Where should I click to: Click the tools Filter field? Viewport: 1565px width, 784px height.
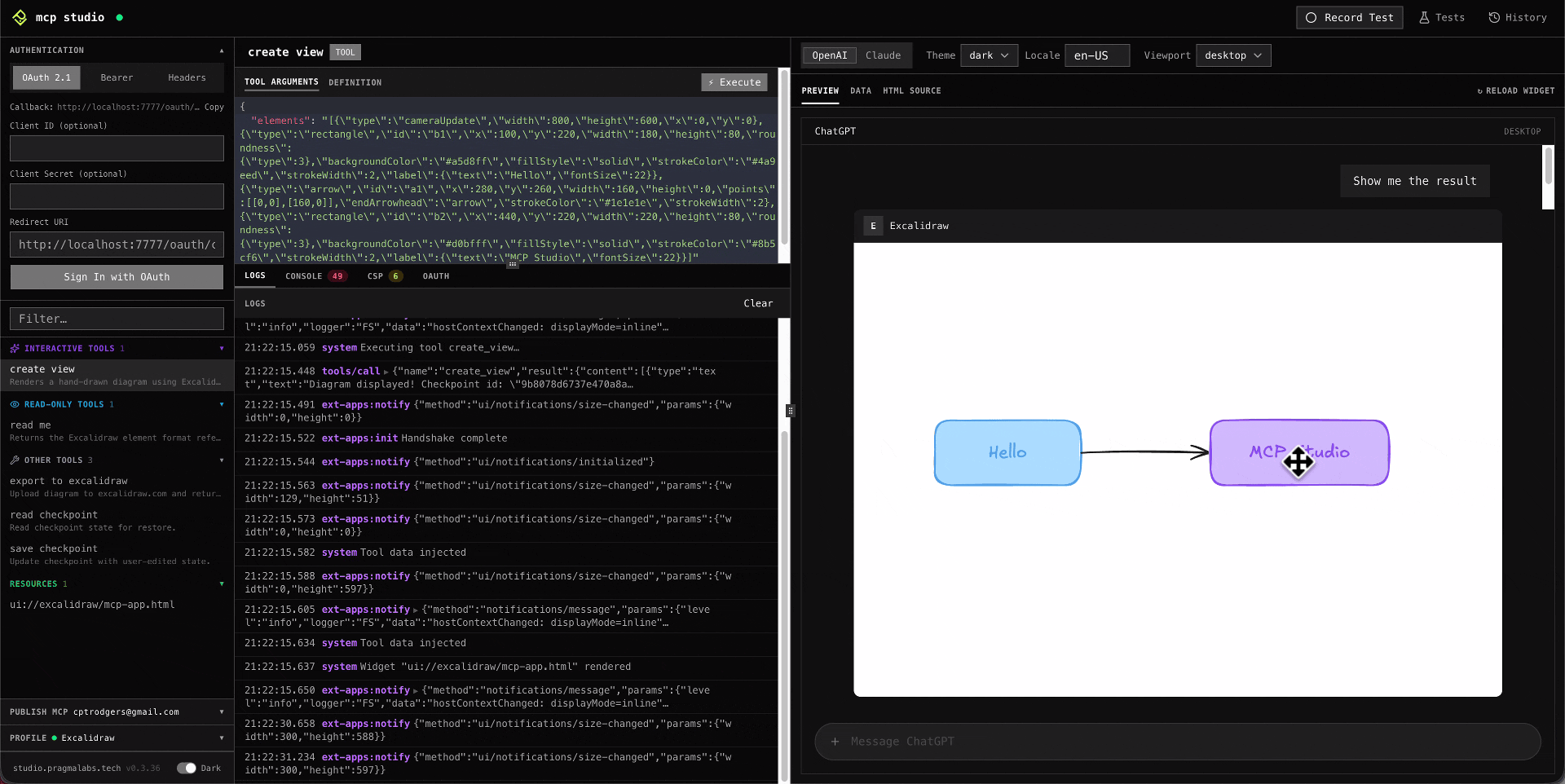[x=117, y=319]
